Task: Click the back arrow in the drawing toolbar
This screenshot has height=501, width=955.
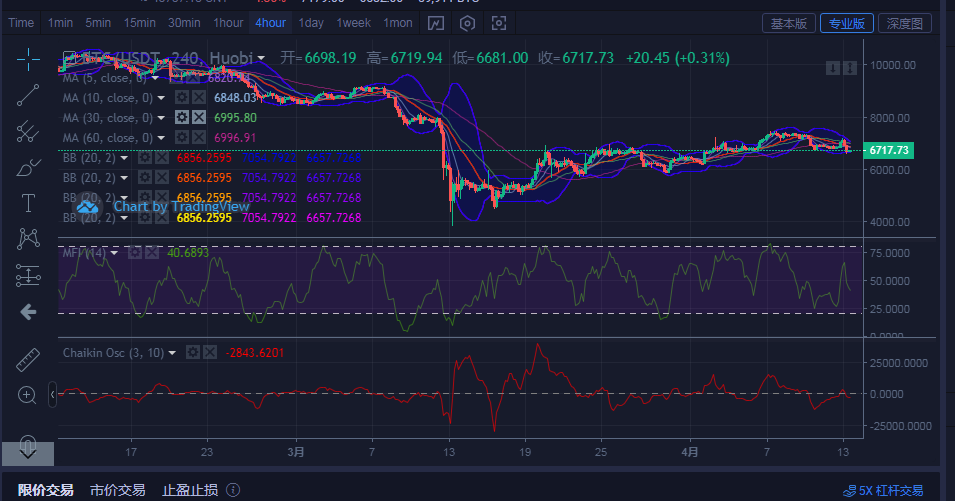Action: click(28, 312)
